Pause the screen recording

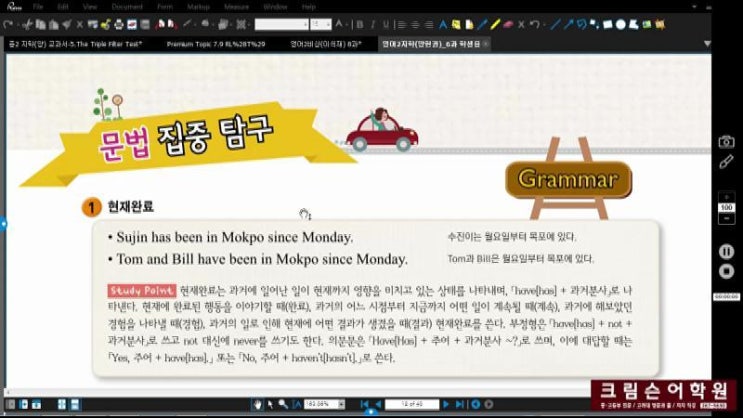(x=726, y=251)
